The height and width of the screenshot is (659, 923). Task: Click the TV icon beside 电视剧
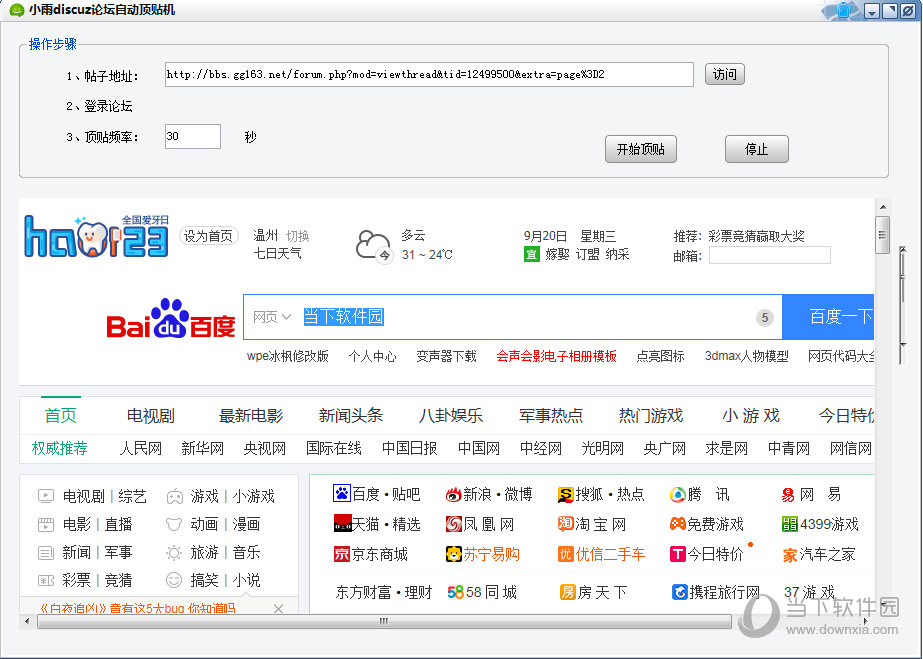[46, 496]
